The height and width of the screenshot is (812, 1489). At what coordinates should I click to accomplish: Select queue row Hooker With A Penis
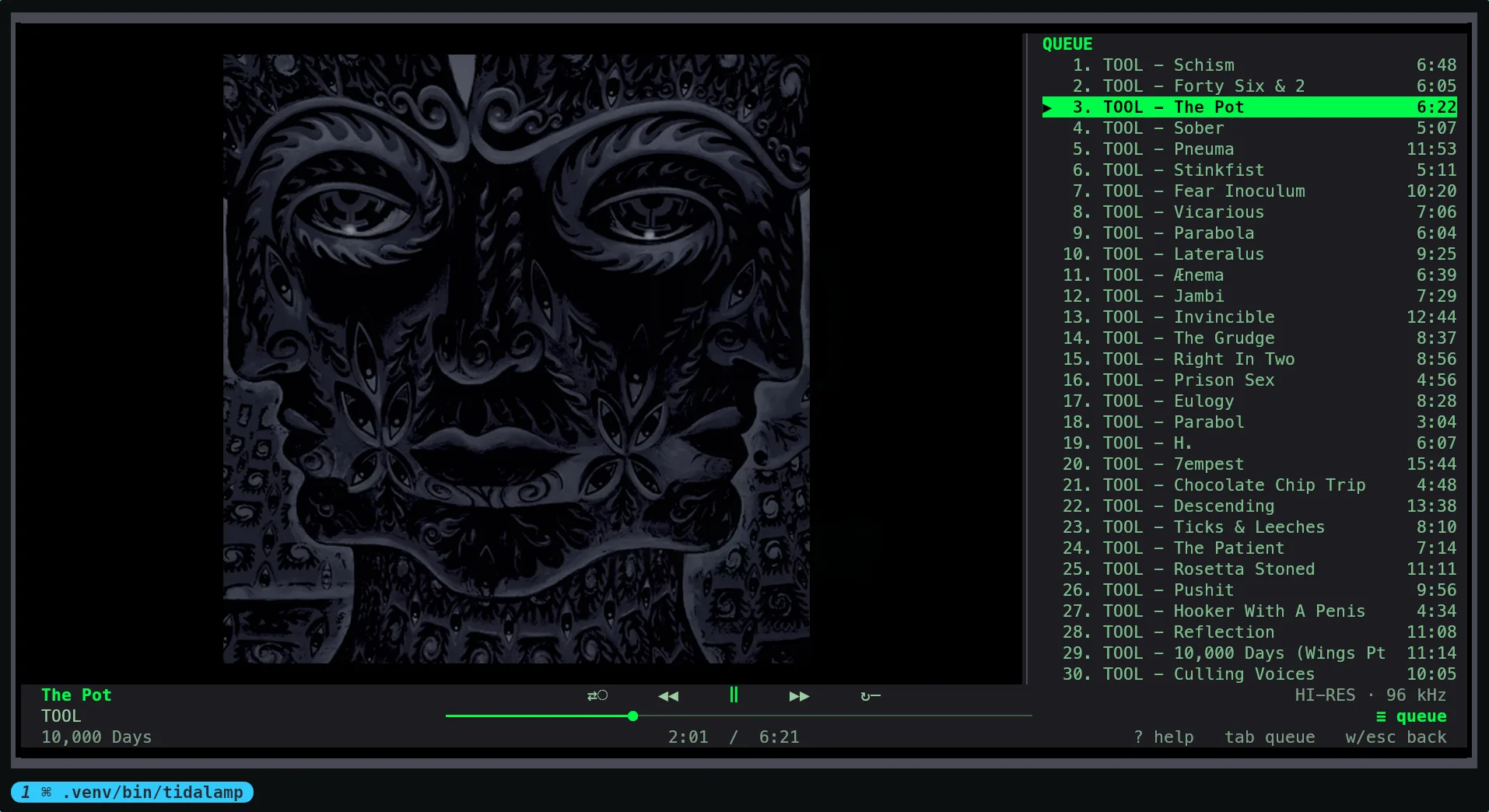[1249, 611]
